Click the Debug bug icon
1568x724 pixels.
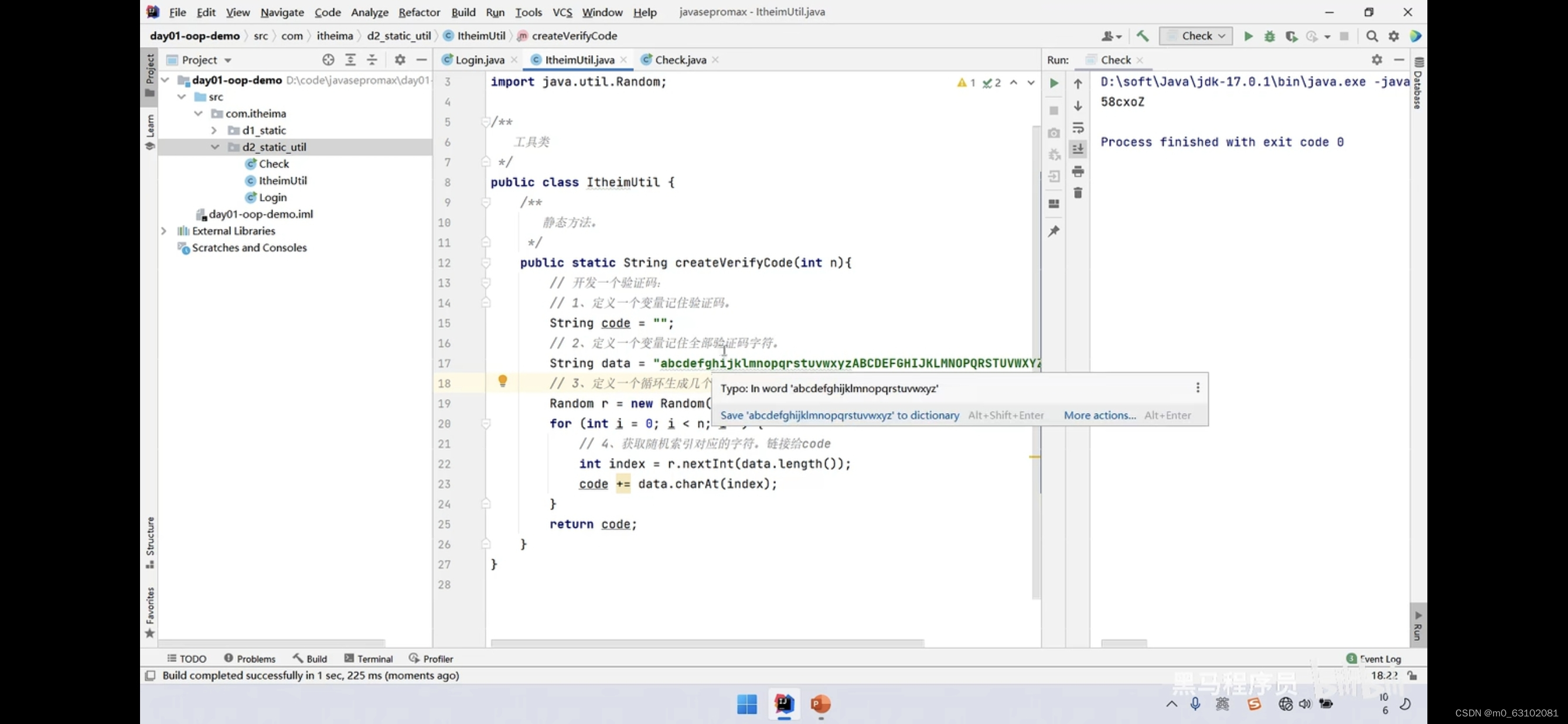click(x=1269, y=36)
